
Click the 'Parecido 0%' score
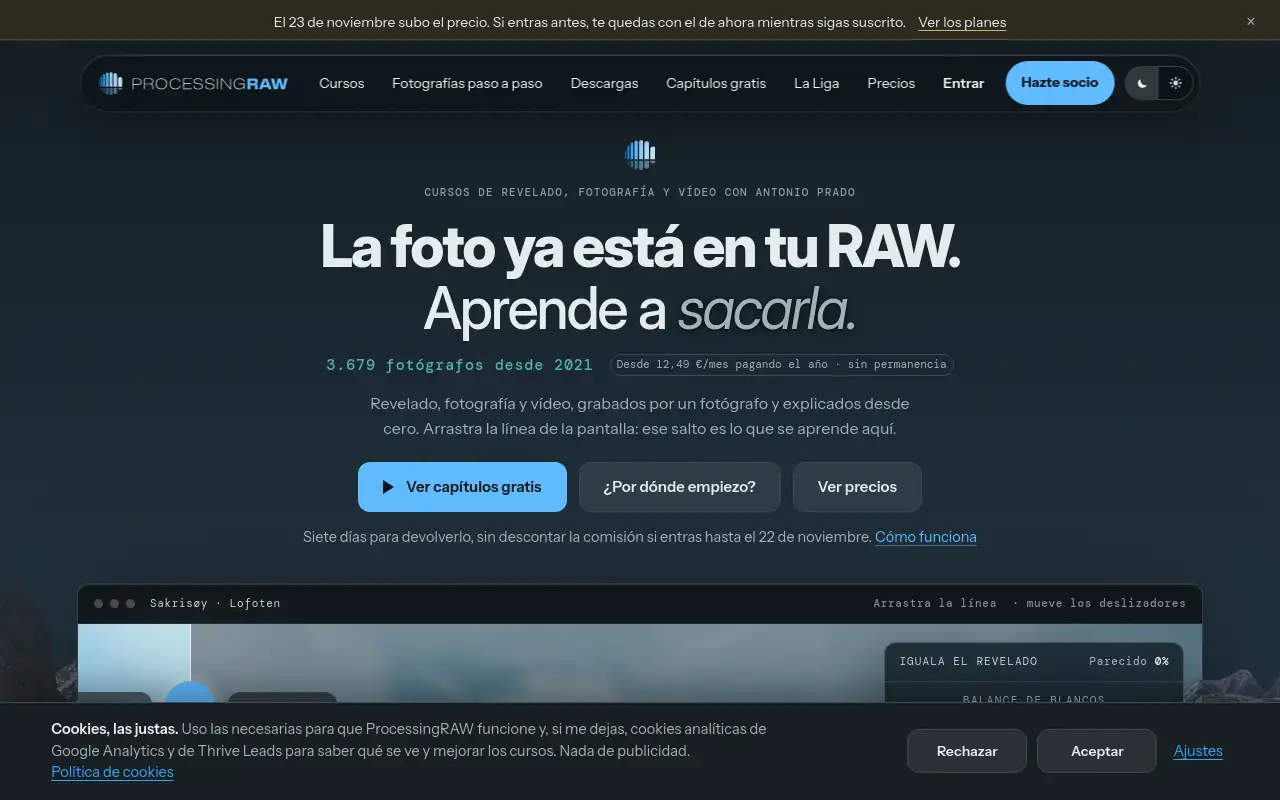coord(1129,661)
